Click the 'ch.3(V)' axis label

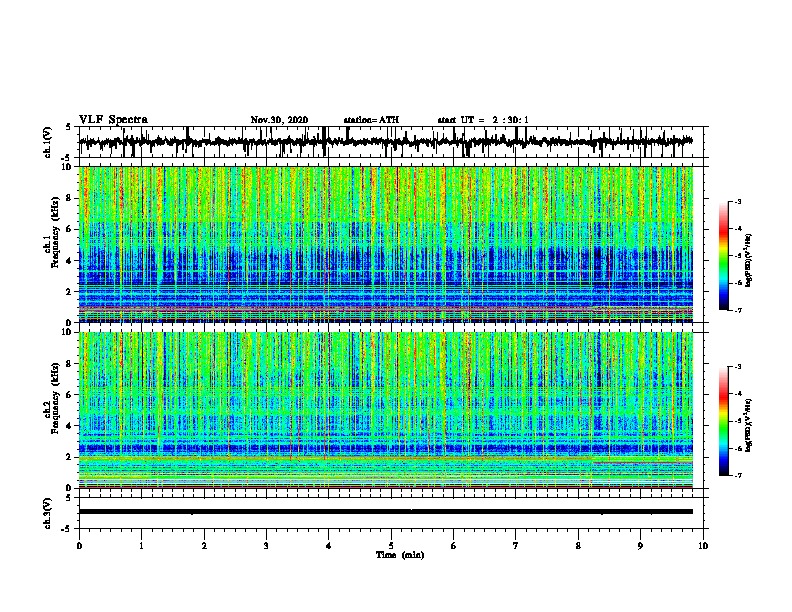click(x=48, y=513)
